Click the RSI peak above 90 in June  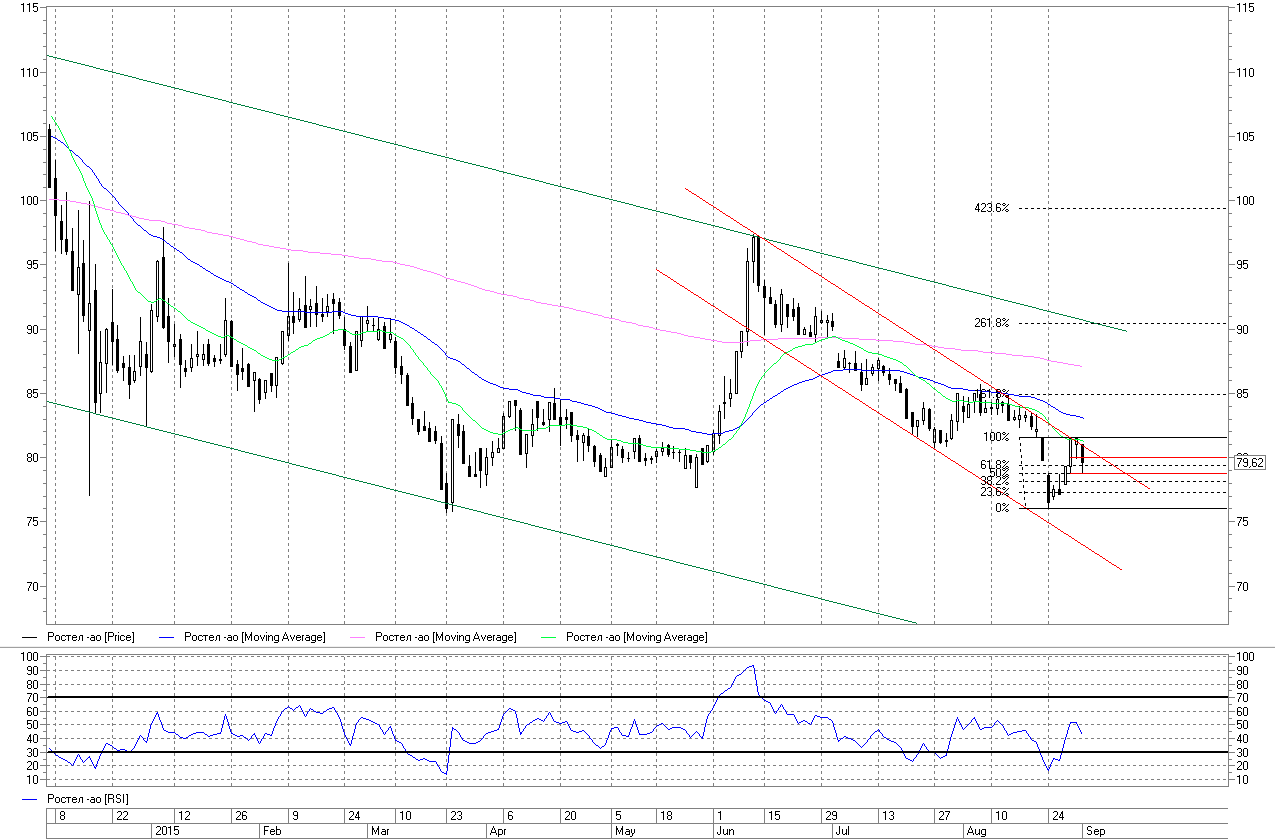click(751, 666)
